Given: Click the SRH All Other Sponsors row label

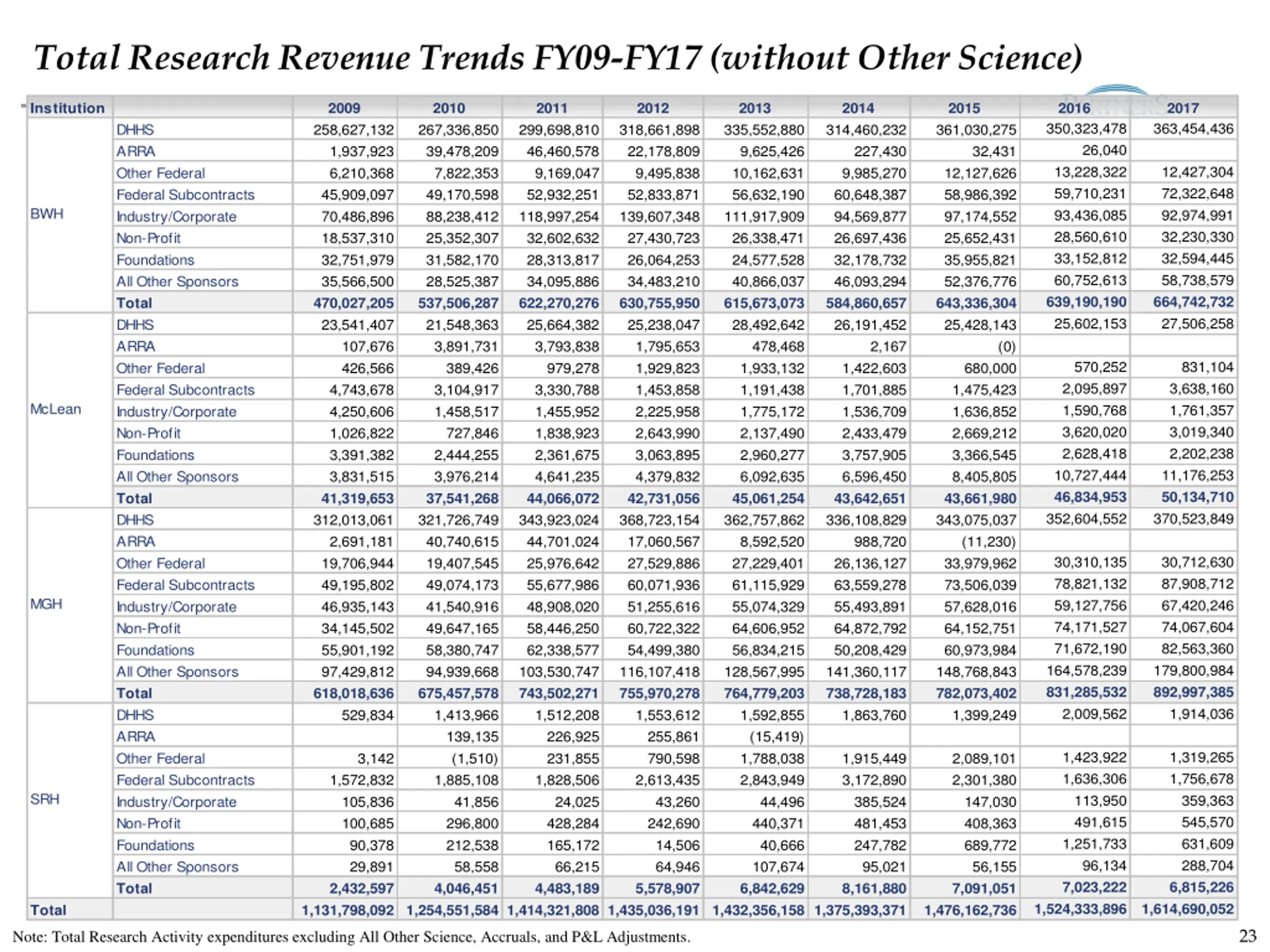Looking at the screenshot, I should tap(177, 867).
